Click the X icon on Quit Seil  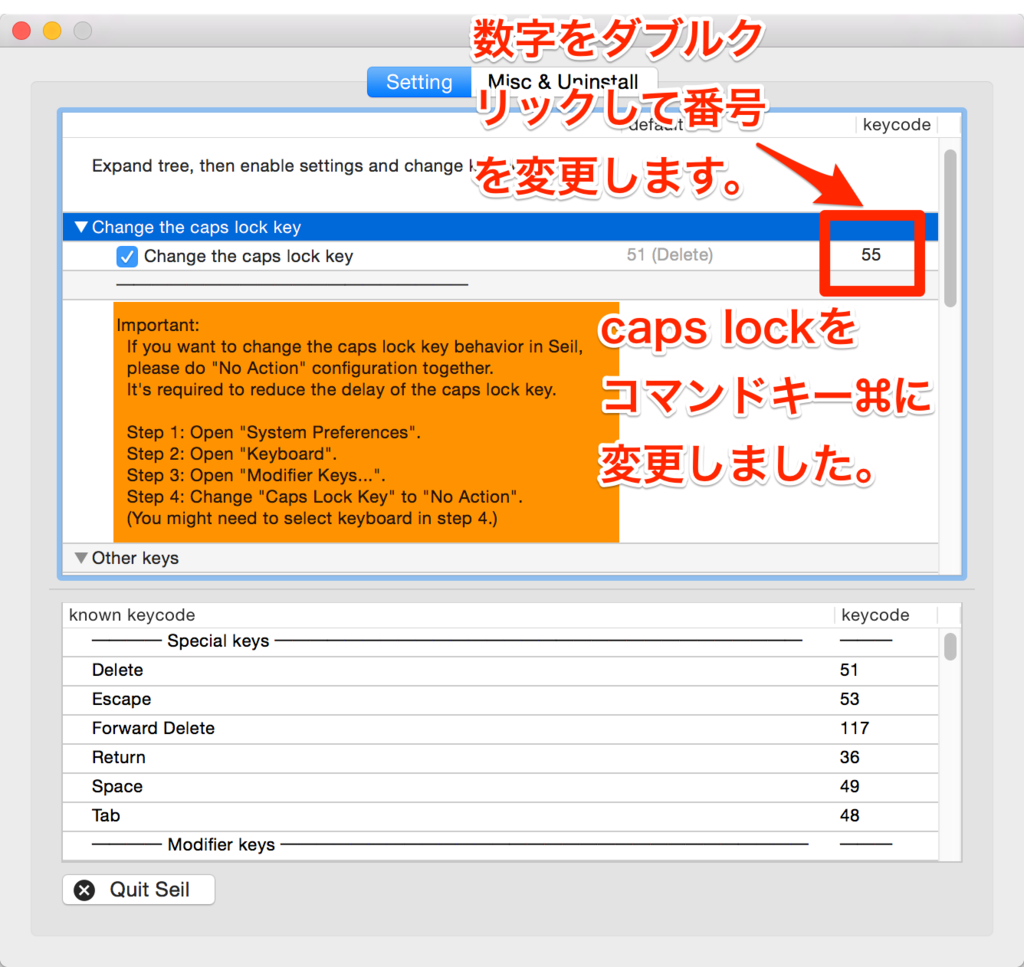tap(84, 890)
